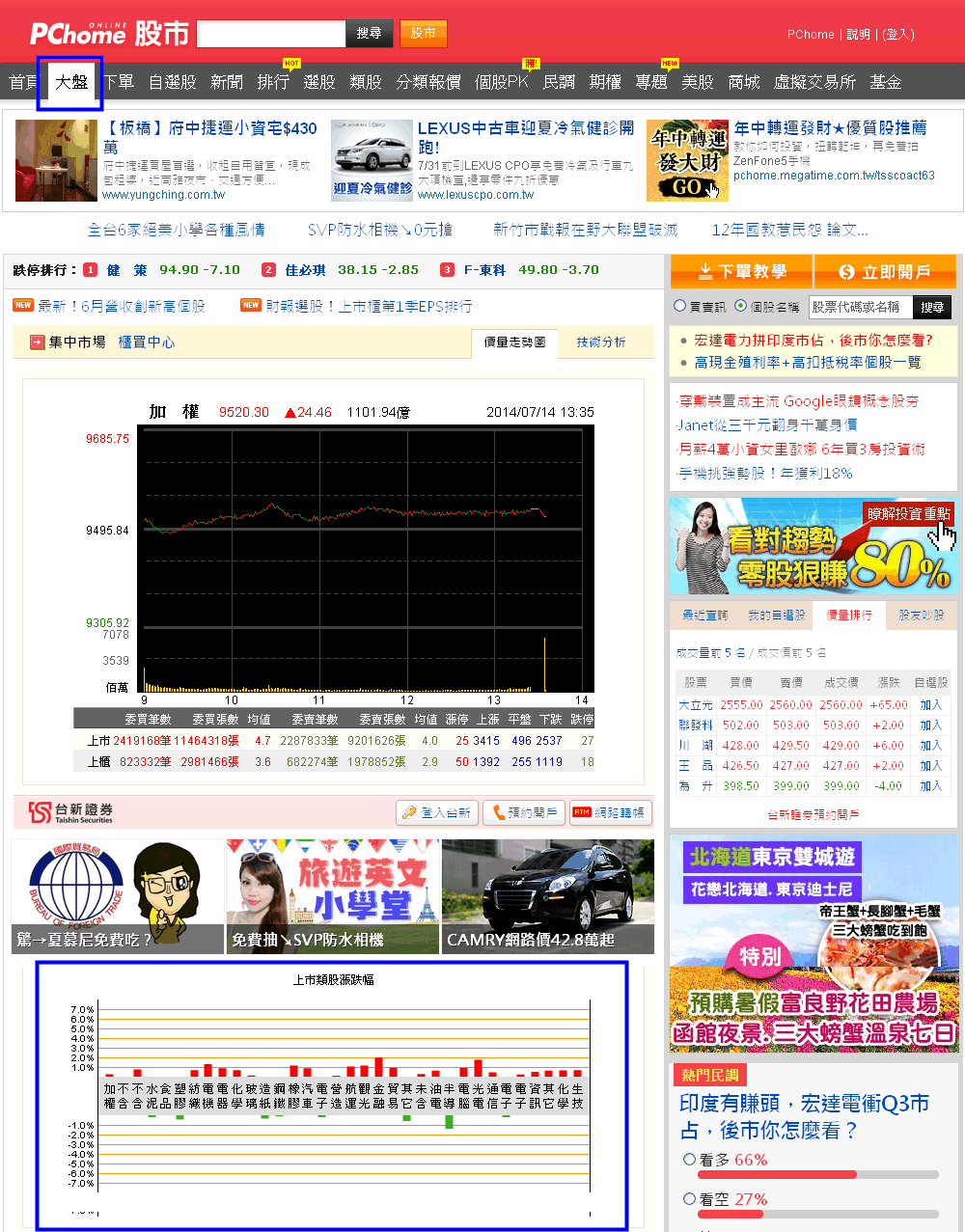
Task: Open the 手機挑強勢股！年獲利18% article
Action: point(765,474)
